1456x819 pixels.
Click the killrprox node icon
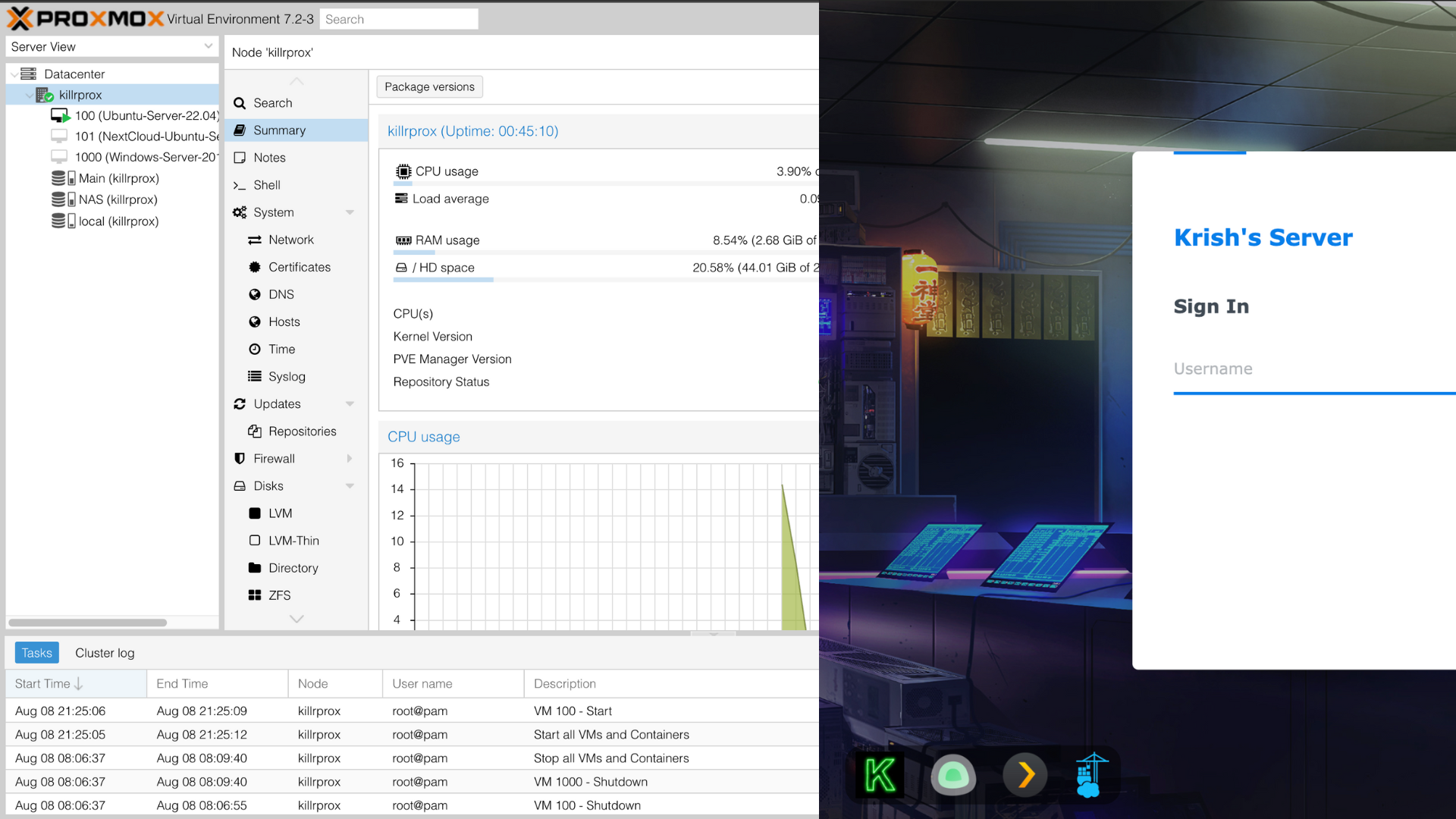[45, 95]
